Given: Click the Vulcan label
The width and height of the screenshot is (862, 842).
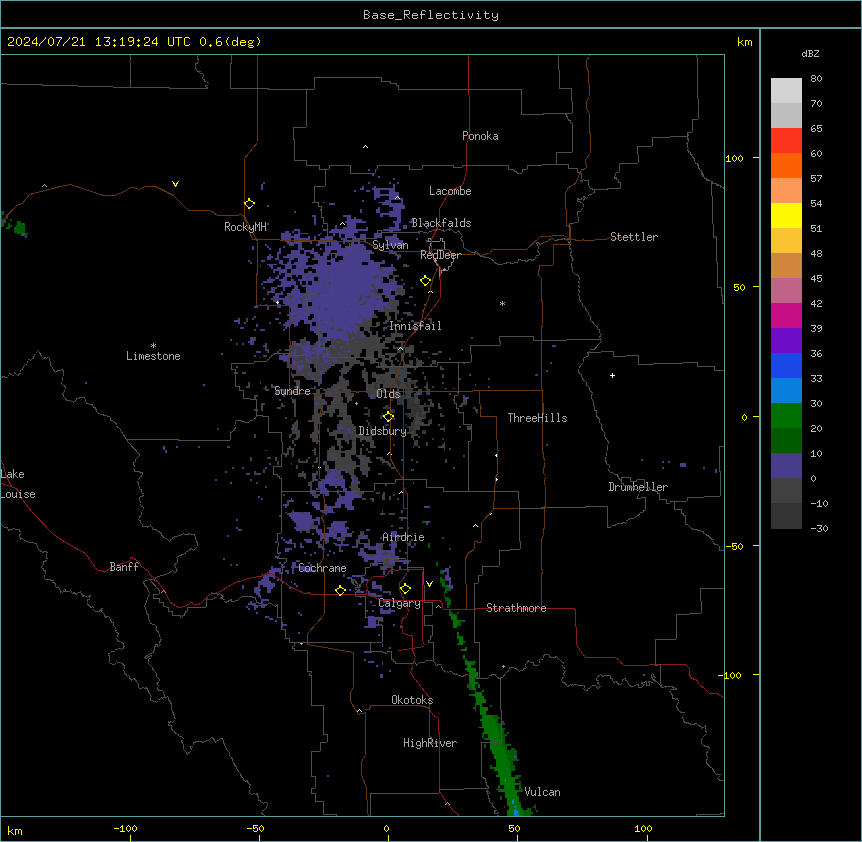Looking at the screenshot, I should click(x=543, y=792).
